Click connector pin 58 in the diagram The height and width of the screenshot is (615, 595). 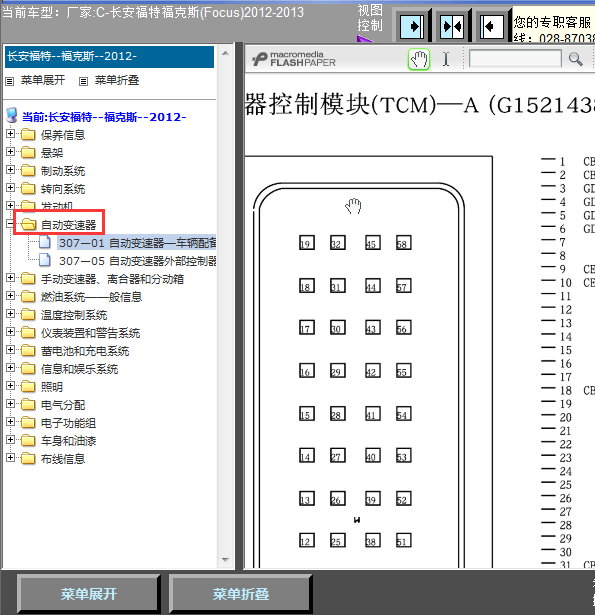403,243
